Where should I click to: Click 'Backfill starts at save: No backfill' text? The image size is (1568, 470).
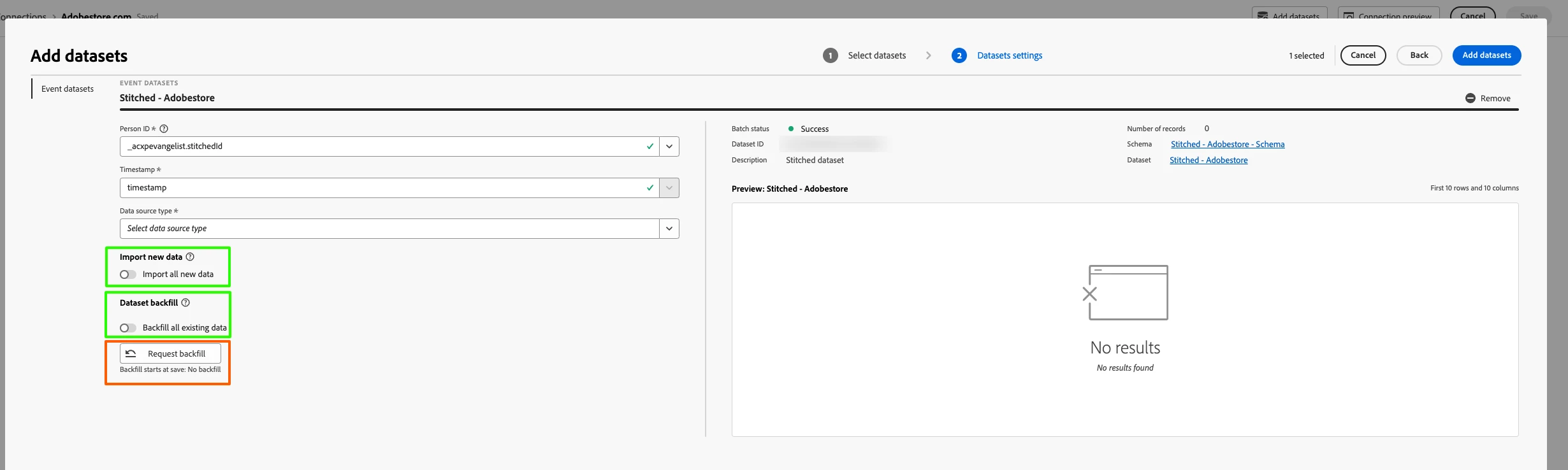coord(170,369)
